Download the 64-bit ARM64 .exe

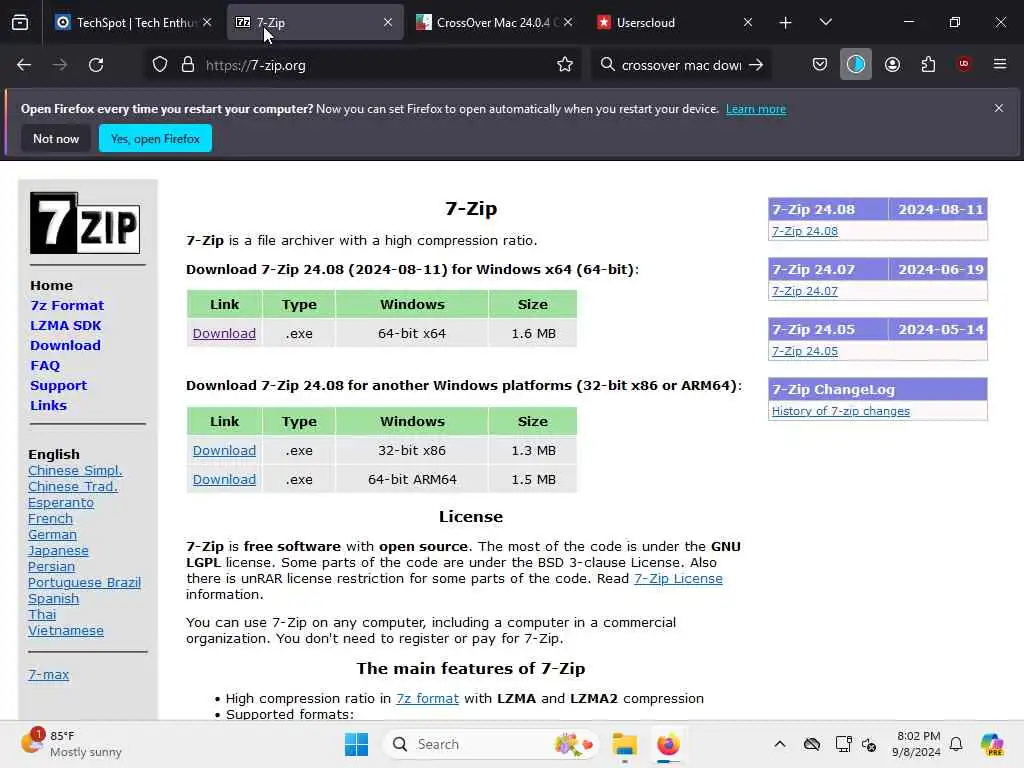pos(224,479)
